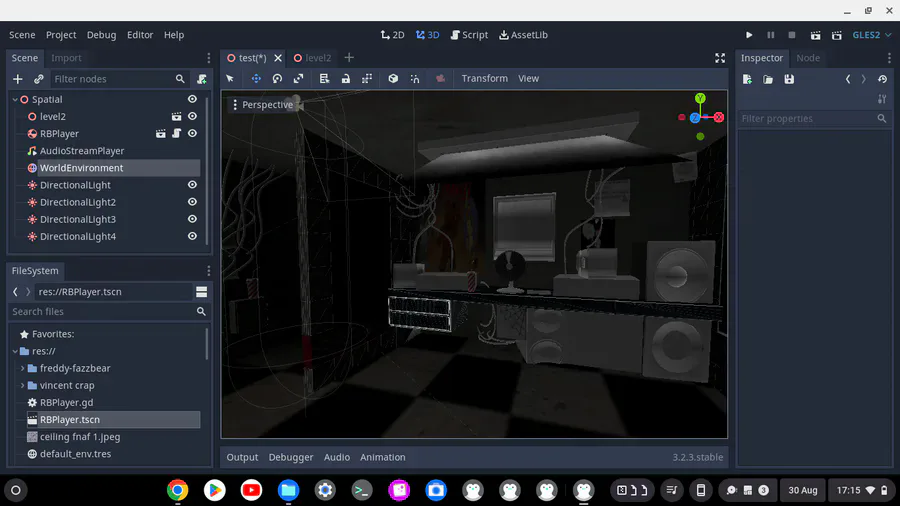Toggle visibility of level2 node
The width and height of the screenshot is (900, 506).
pyautogui.click(x=192, y=116)
